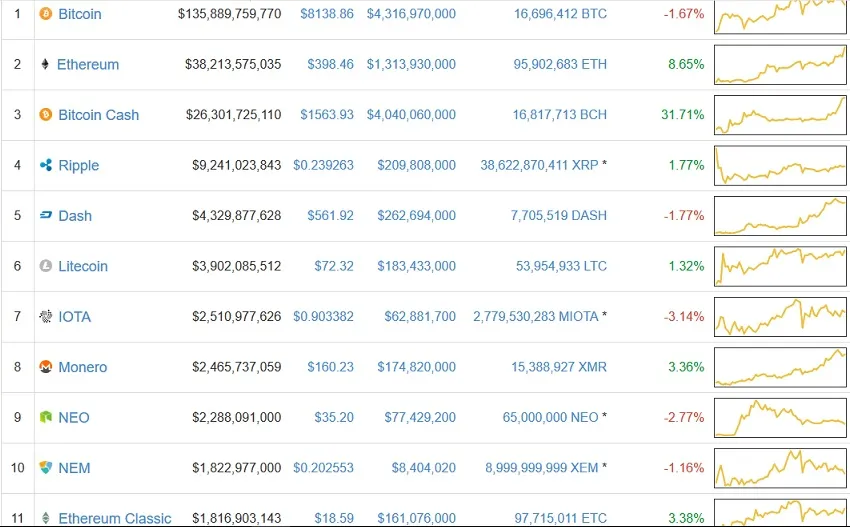Image resolution: width=850 pixels, height=527 pixels.
Task: Click Monero volume $174,820,000
Action: coord(416,367)
